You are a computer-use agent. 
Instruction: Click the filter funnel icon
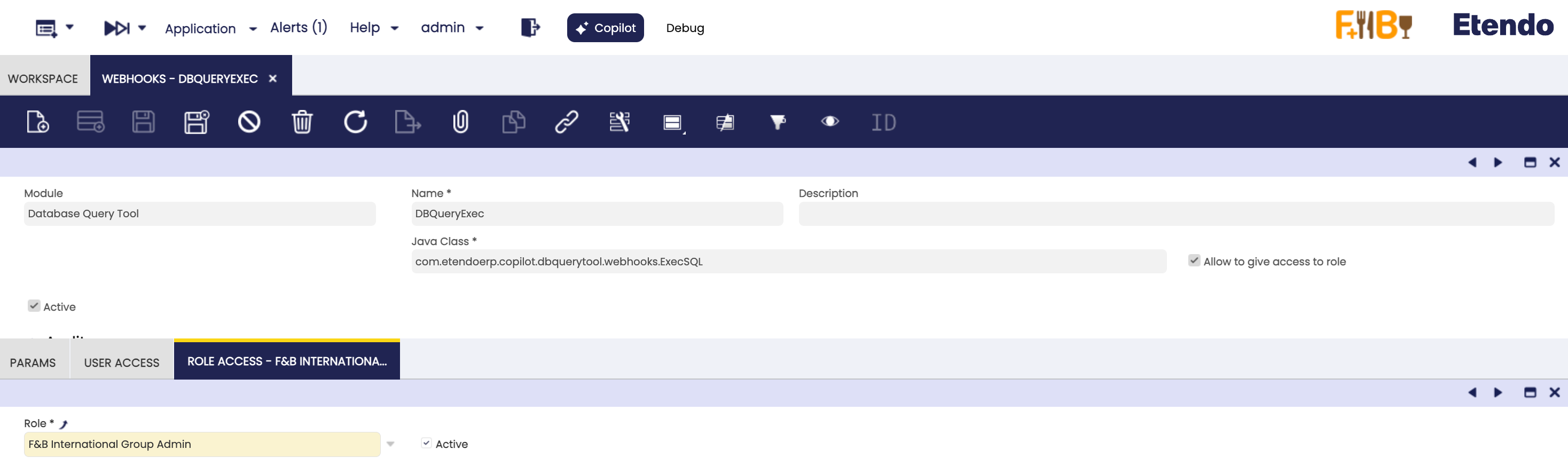pos(778,122)
